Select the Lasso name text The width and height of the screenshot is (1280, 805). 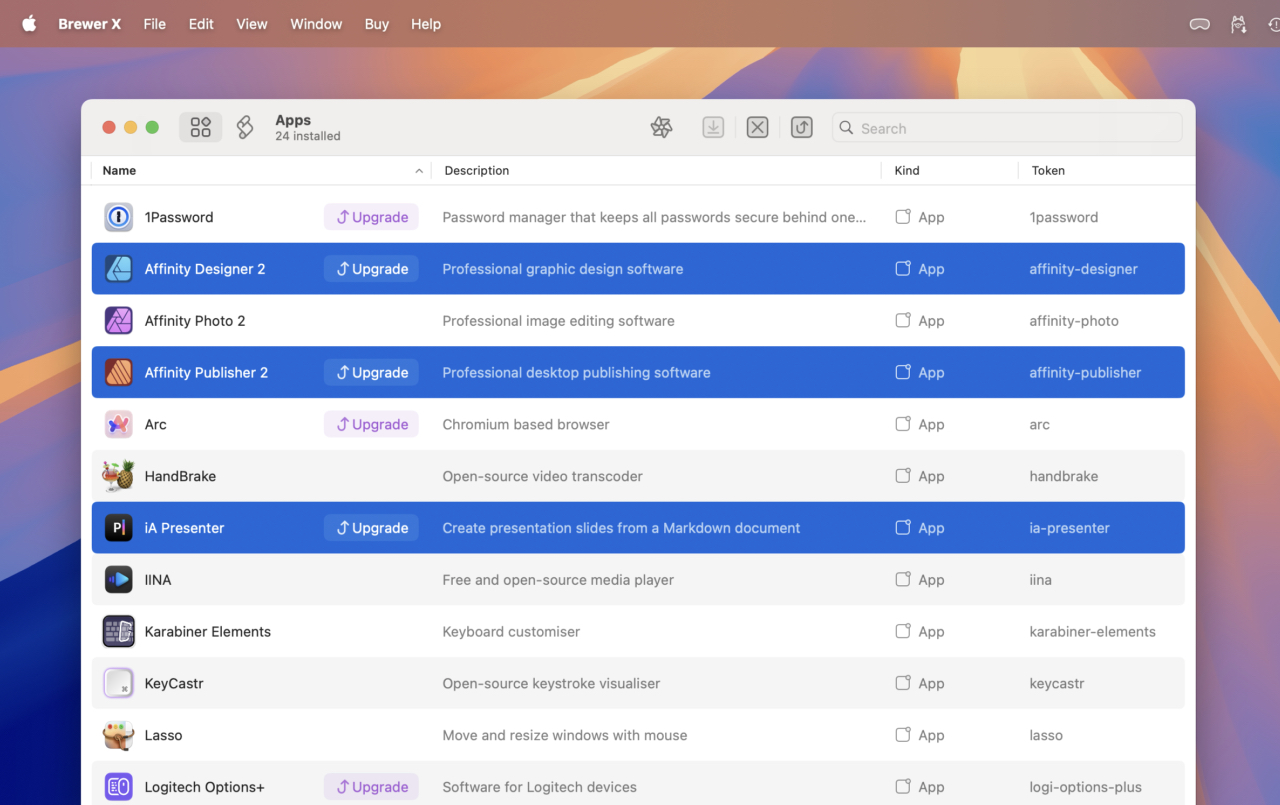(163, 735)
